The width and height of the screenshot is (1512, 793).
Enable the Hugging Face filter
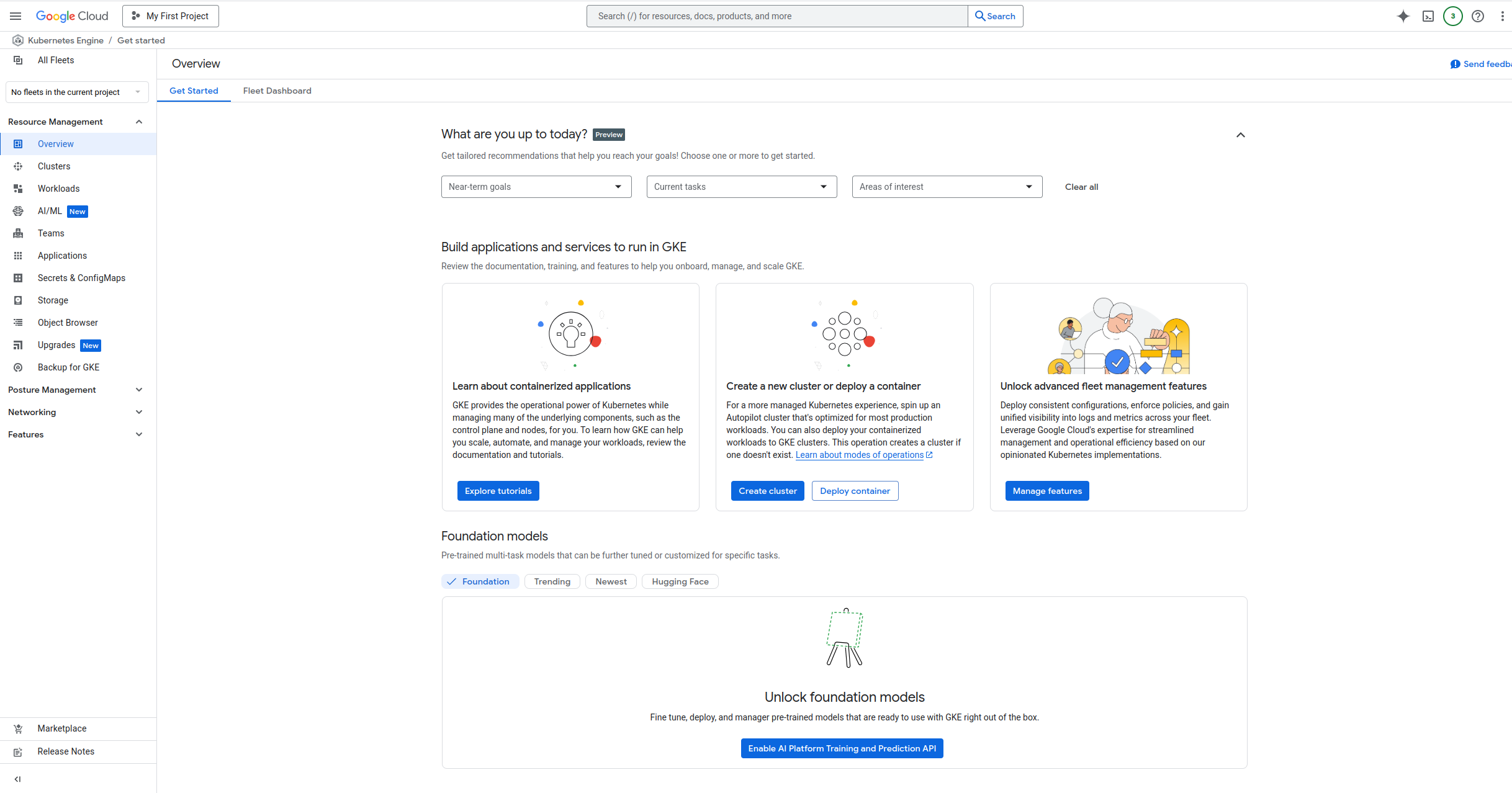[x=680, y=581]
